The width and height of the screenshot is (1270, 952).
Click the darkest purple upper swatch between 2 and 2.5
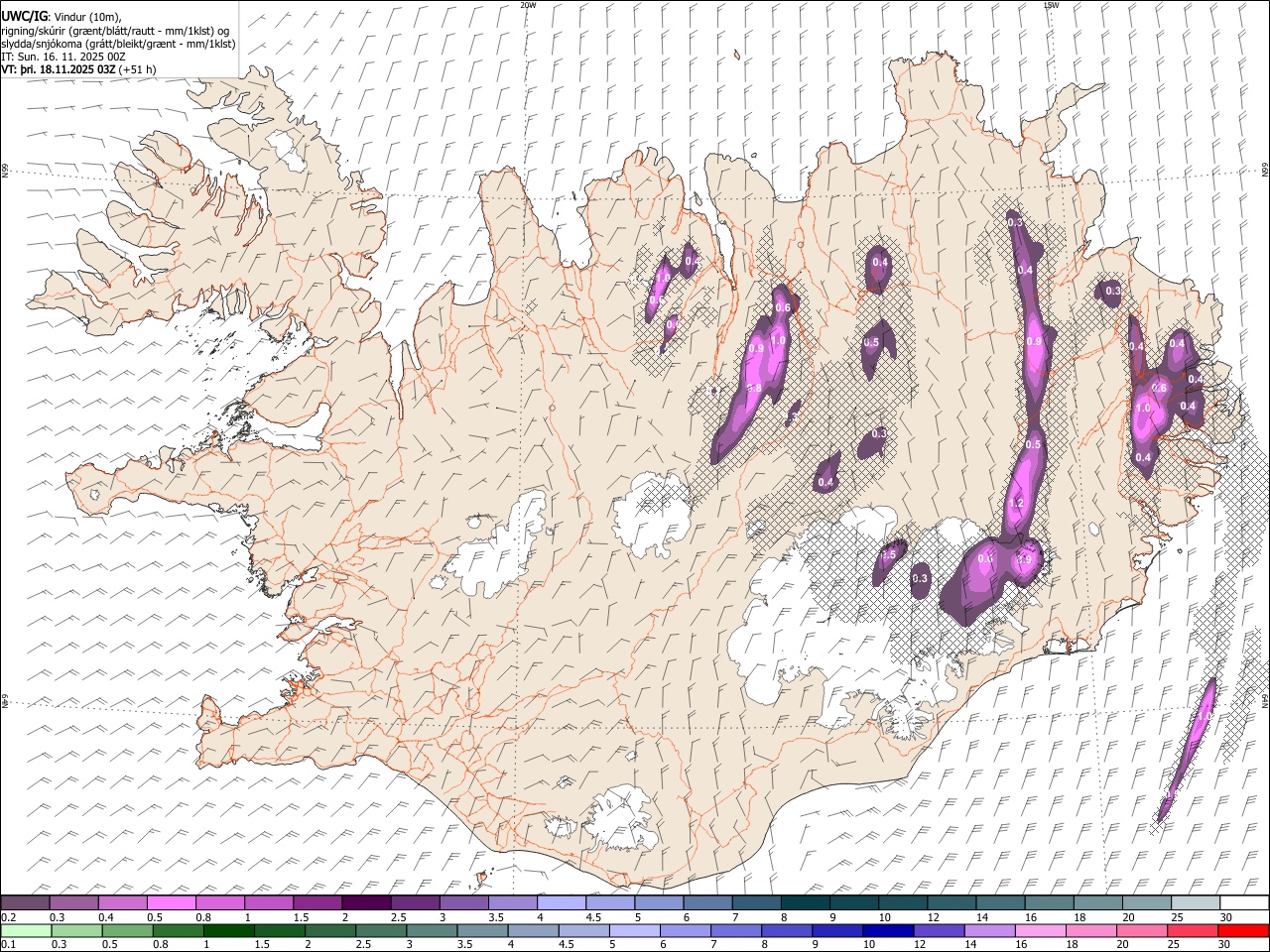tap(366, 902)
